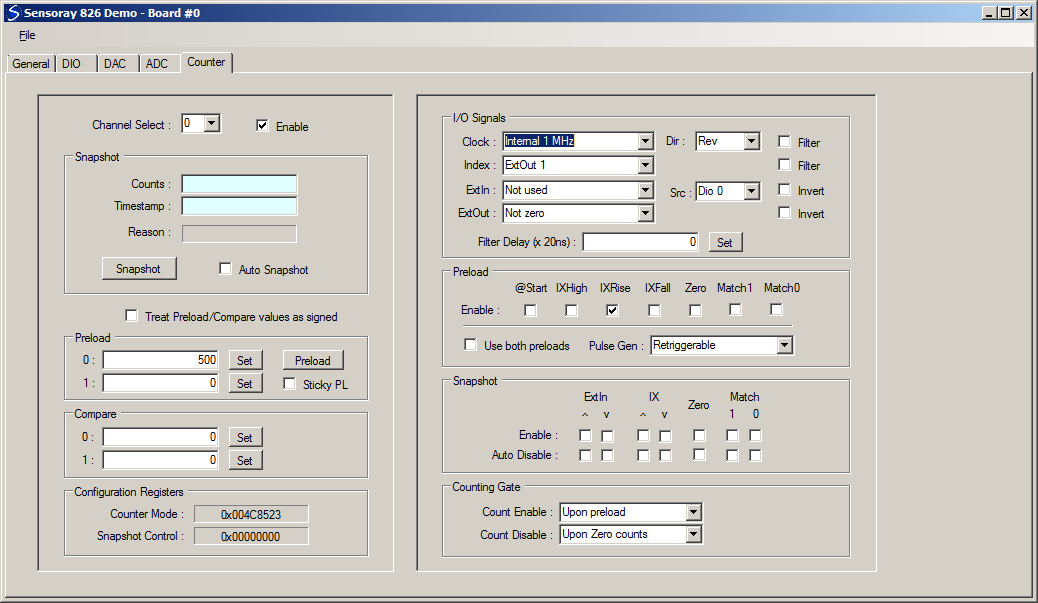Tick the Sticky PL checkbox
Viewport: 1038px width, 603px height.
point(289,383)
